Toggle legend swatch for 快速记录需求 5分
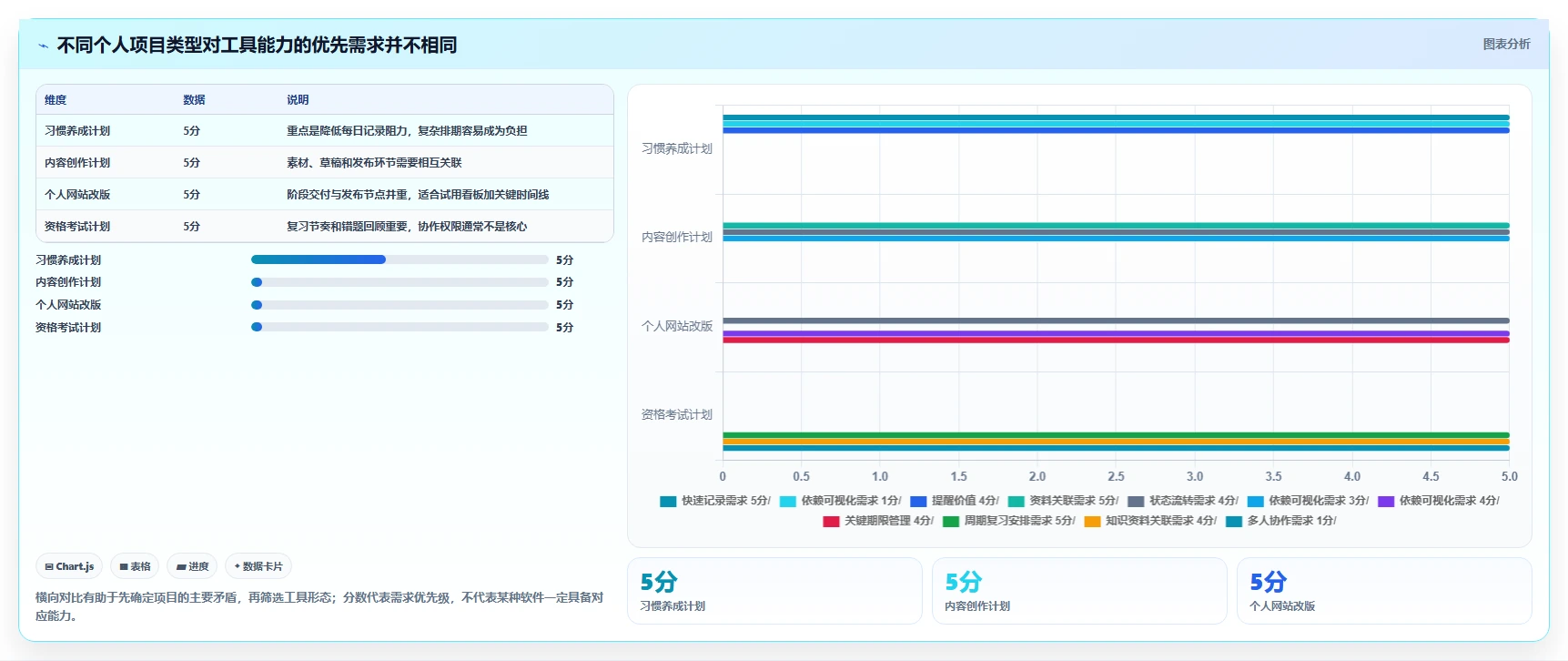The height and width of the screenshot is (661, 1568). (668, 501)
